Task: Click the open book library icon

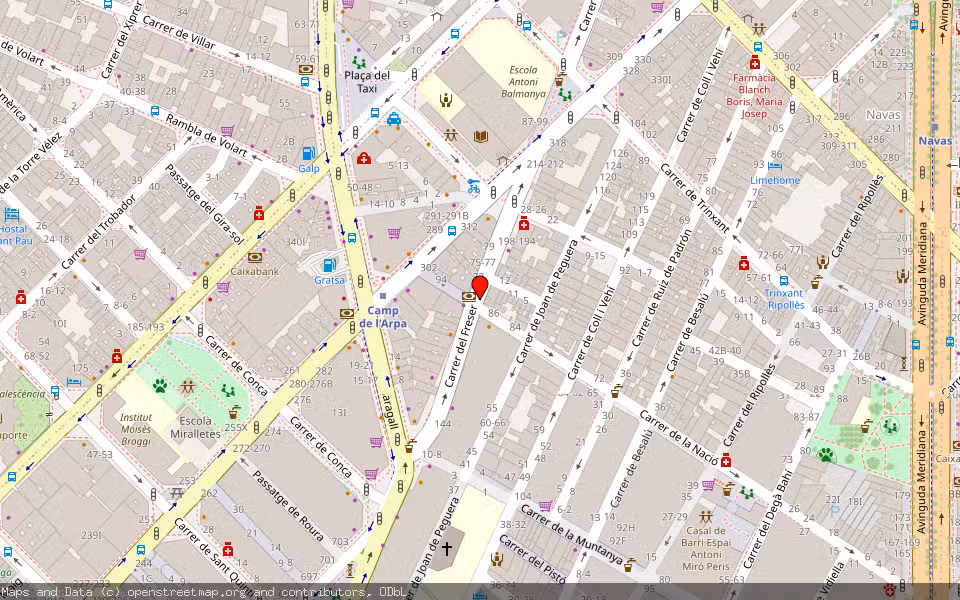Action: [481, 136]
